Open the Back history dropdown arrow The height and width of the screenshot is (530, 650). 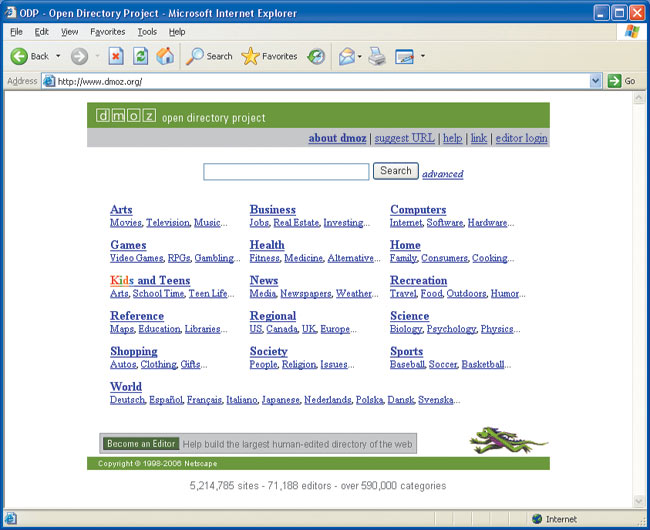click(x=58, y=56)
